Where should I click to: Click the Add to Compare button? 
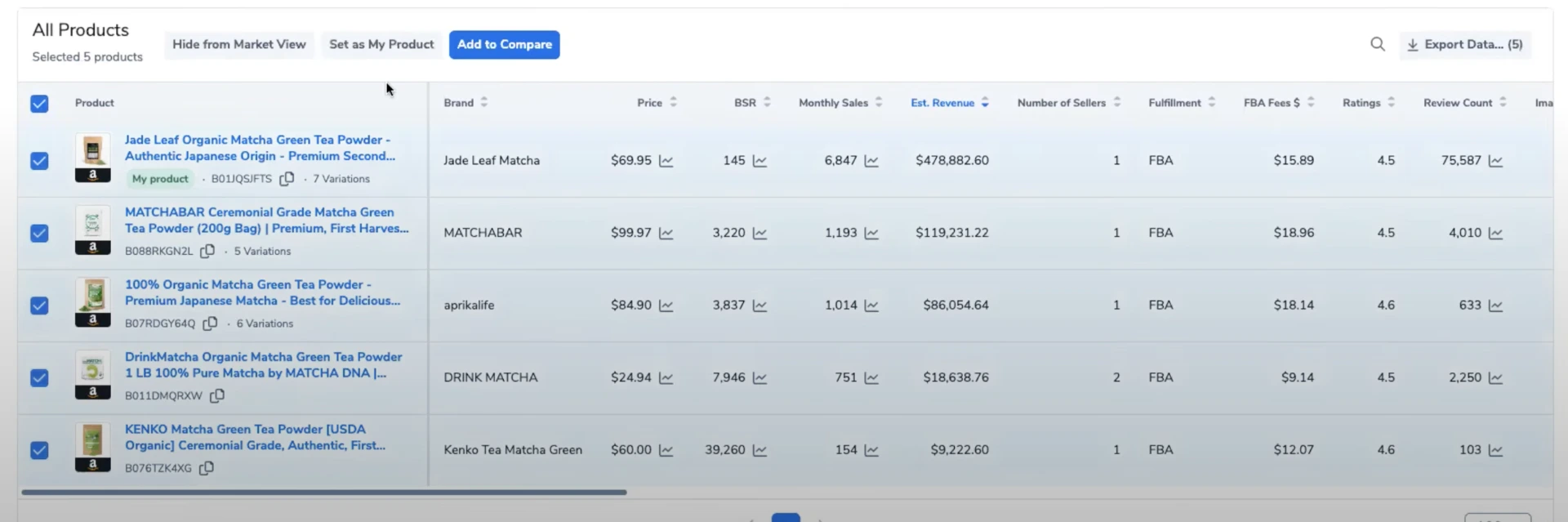pos(504,45)
